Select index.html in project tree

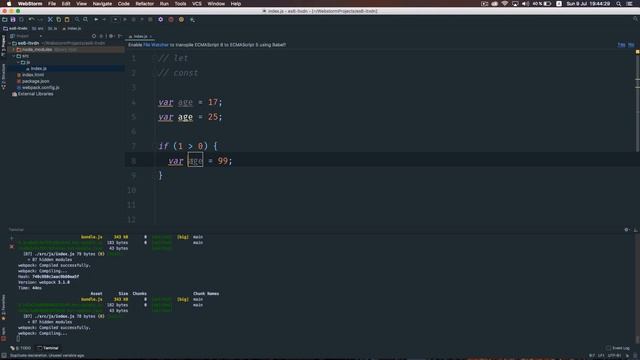point(33,75)
